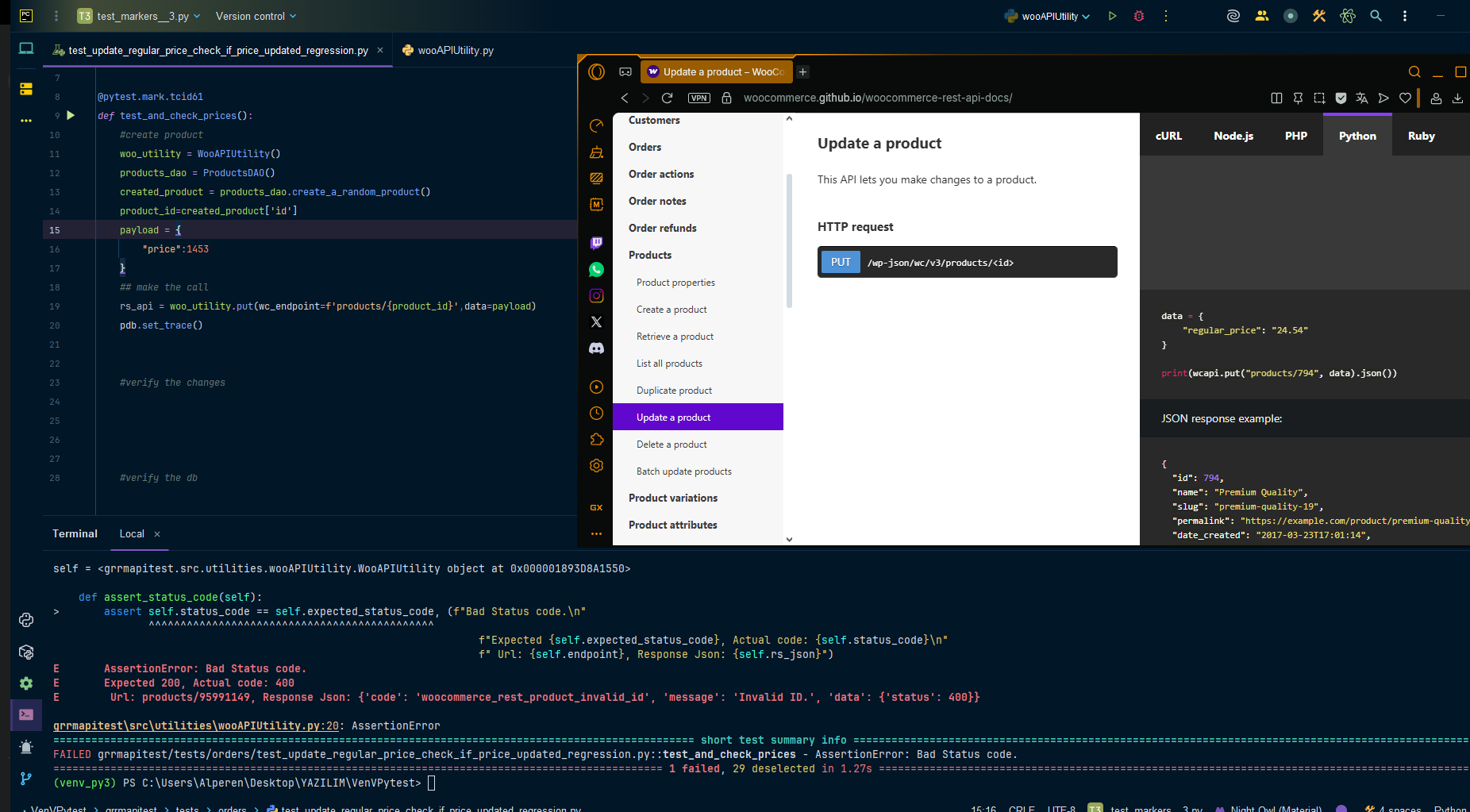Switch to the wooAPIUtility.py editor tab
The height and width of the screenshot is (812, 1470).
[448, 50]
